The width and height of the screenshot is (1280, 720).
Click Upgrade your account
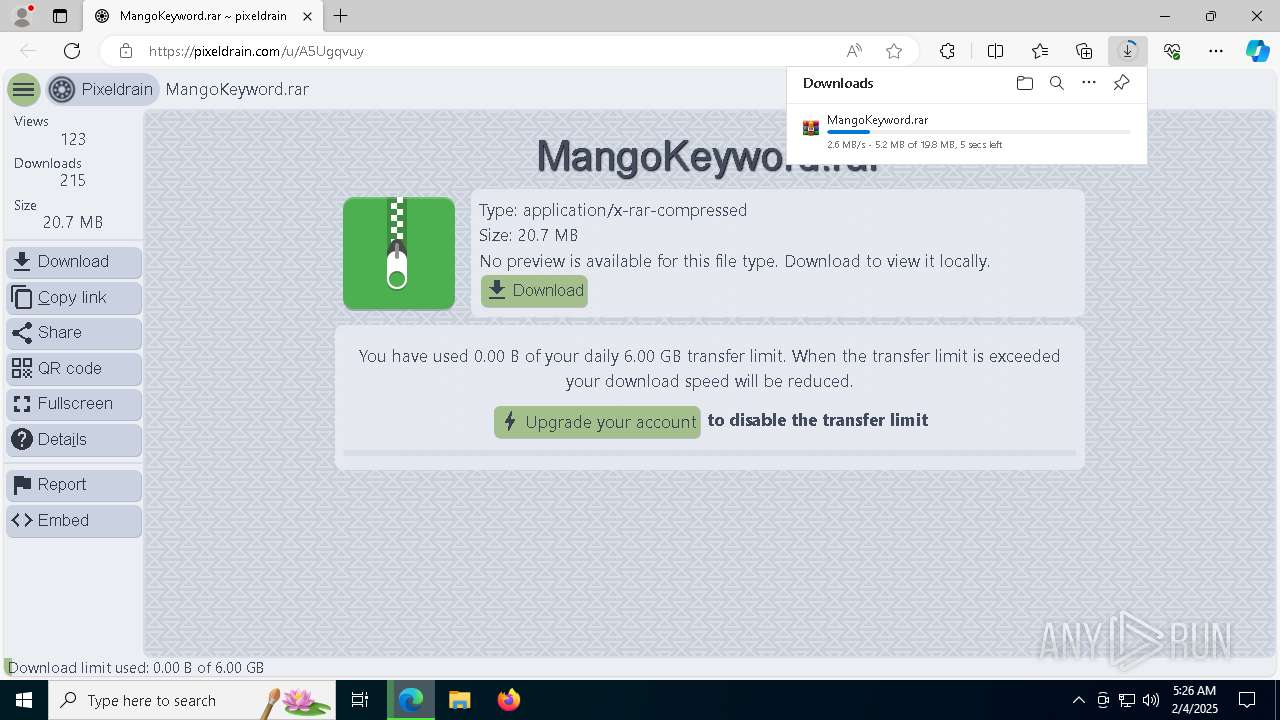tap(597, 422)
